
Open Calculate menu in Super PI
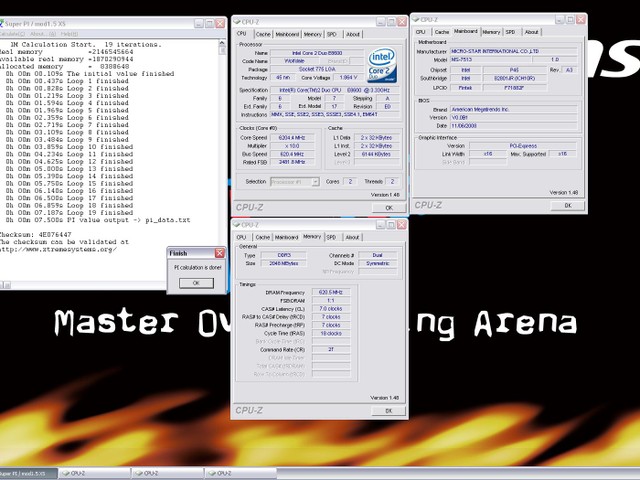coord(12,34)
